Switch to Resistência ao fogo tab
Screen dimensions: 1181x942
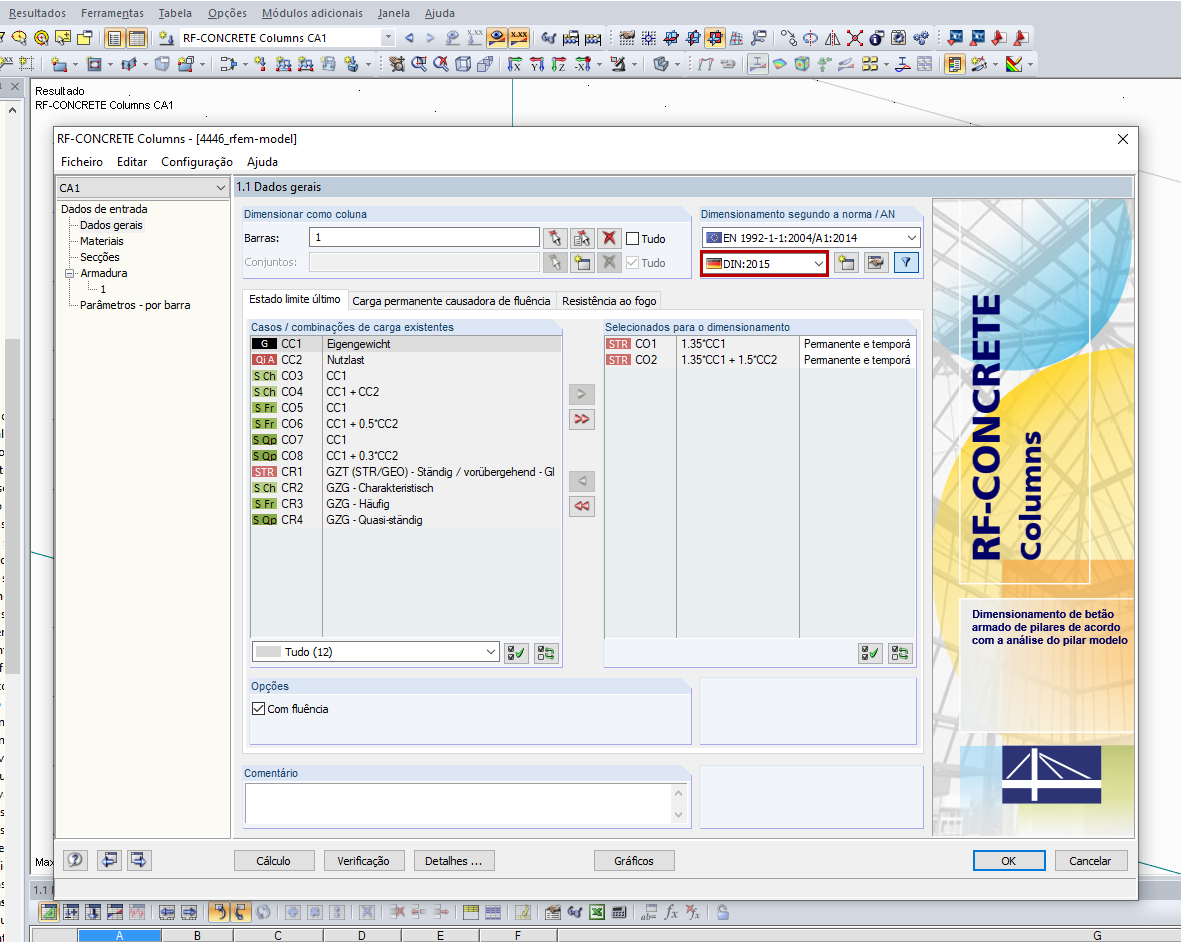tap(609, 301)
